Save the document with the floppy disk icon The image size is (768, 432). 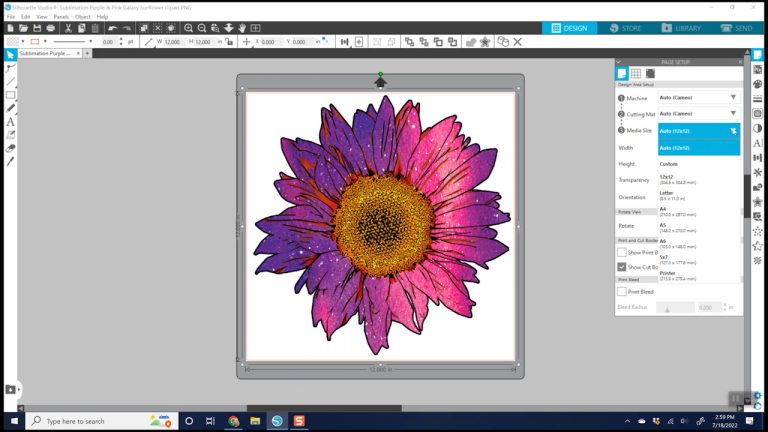pyautogui.click(x=37, y=28)
